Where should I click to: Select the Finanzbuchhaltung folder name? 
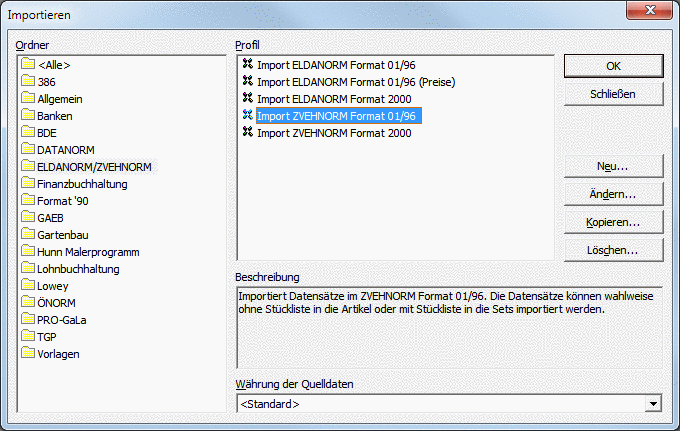pyautogui.click(x=82, y=184)
